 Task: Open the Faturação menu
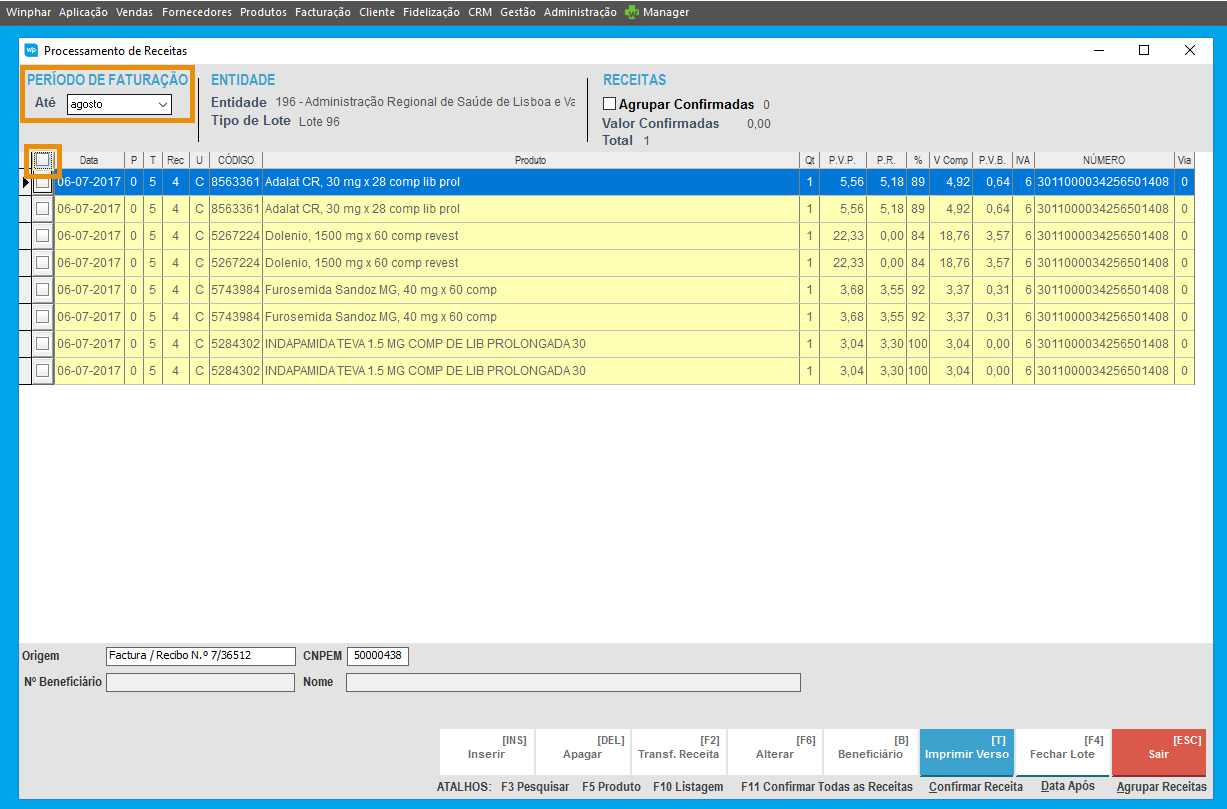coord(322,12)
